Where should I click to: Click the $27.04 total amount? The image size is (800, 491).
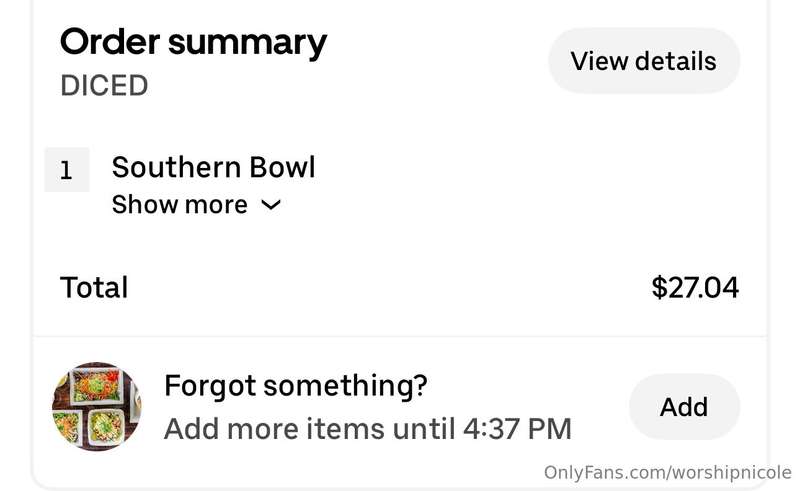[x=695, y=287]
